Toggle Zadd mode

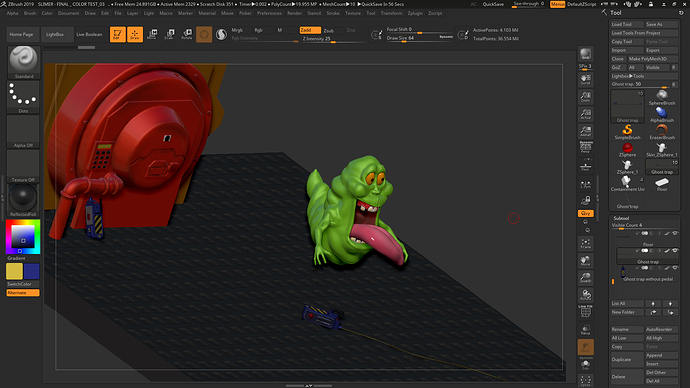(310, 30)
